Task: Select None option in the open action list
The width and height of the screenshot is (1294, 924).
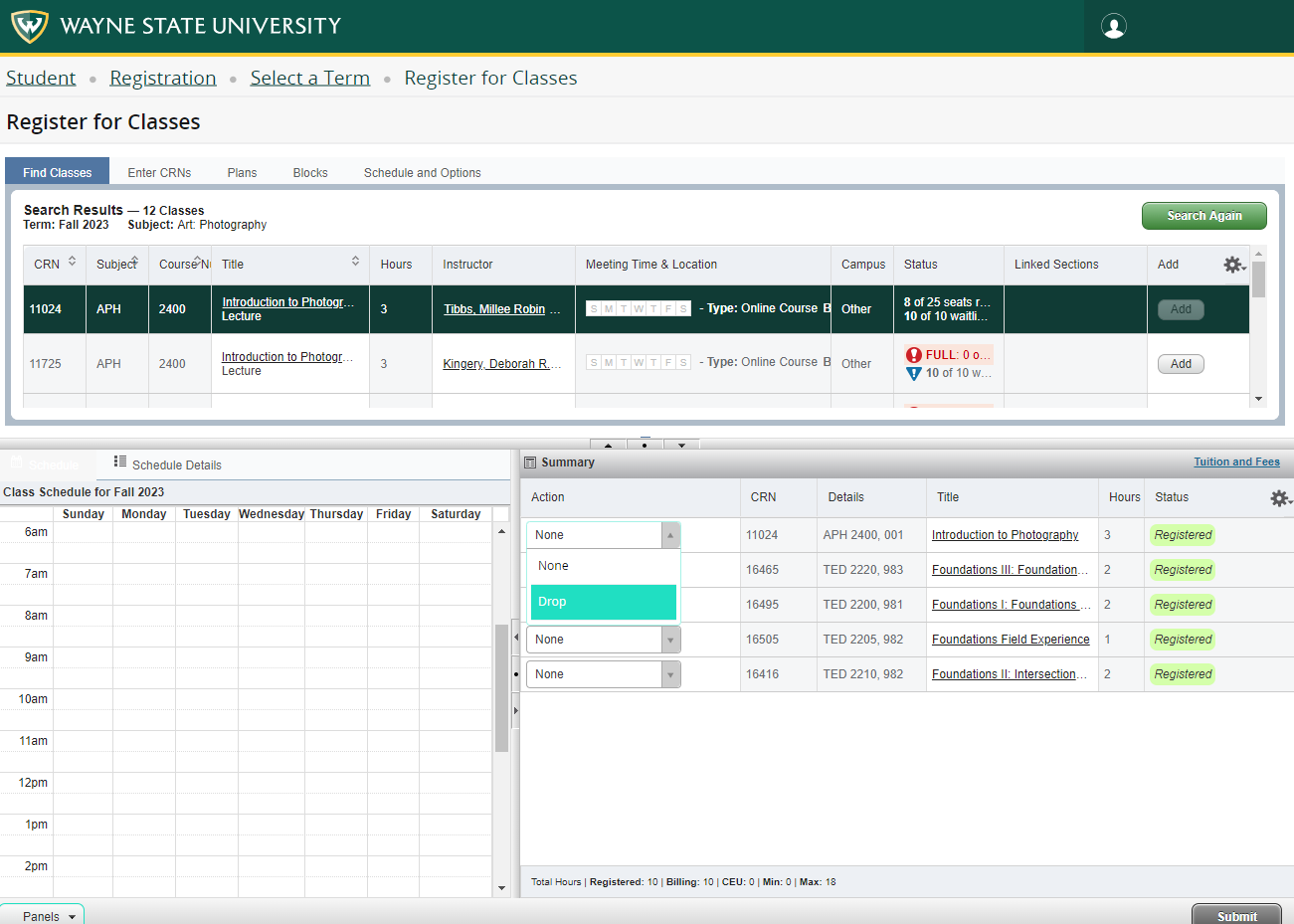Action: (603, 566)
